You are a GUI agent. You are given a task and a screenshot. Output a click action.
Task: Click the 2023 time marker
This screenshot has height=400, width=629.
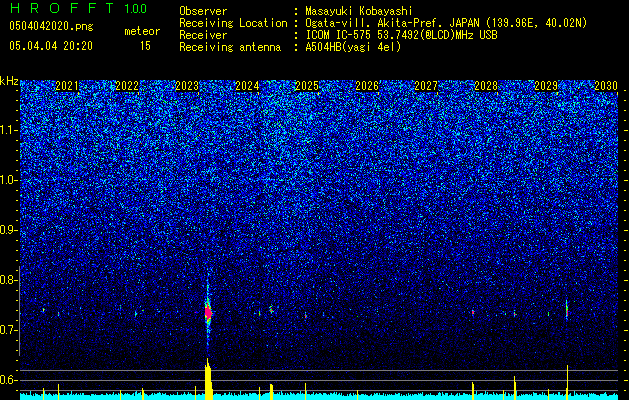pyautogui.click(x=187, y=86)
